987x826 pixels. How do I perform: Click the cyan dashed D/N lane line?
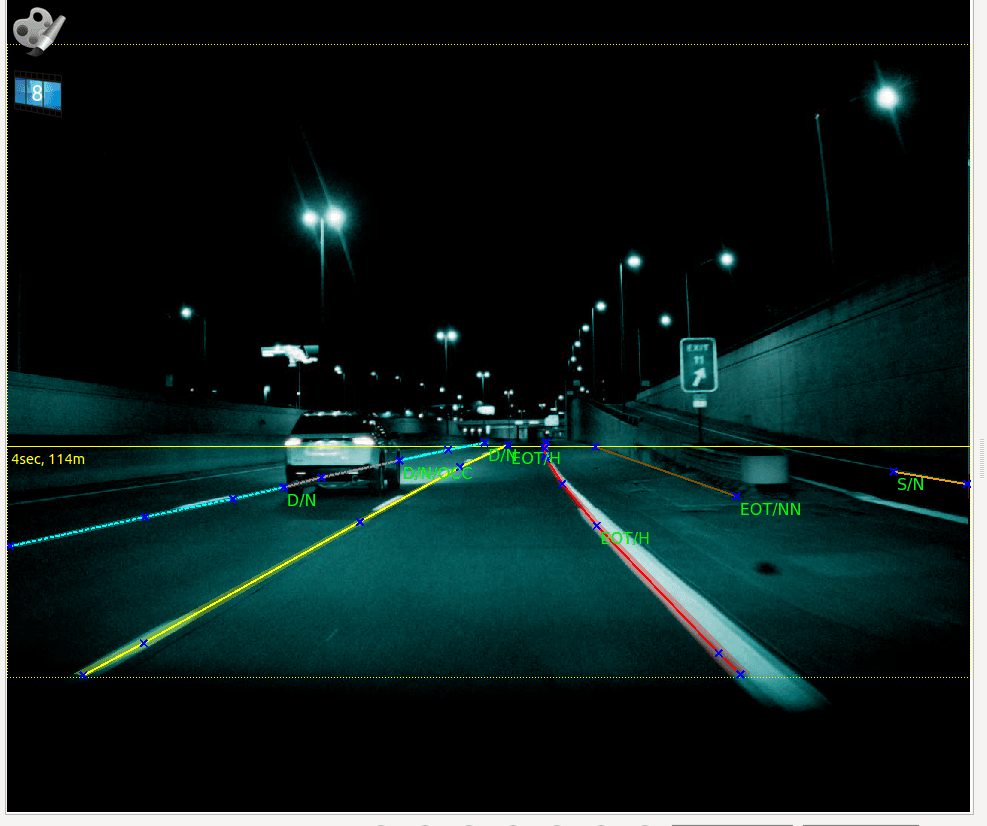[145, 517]
